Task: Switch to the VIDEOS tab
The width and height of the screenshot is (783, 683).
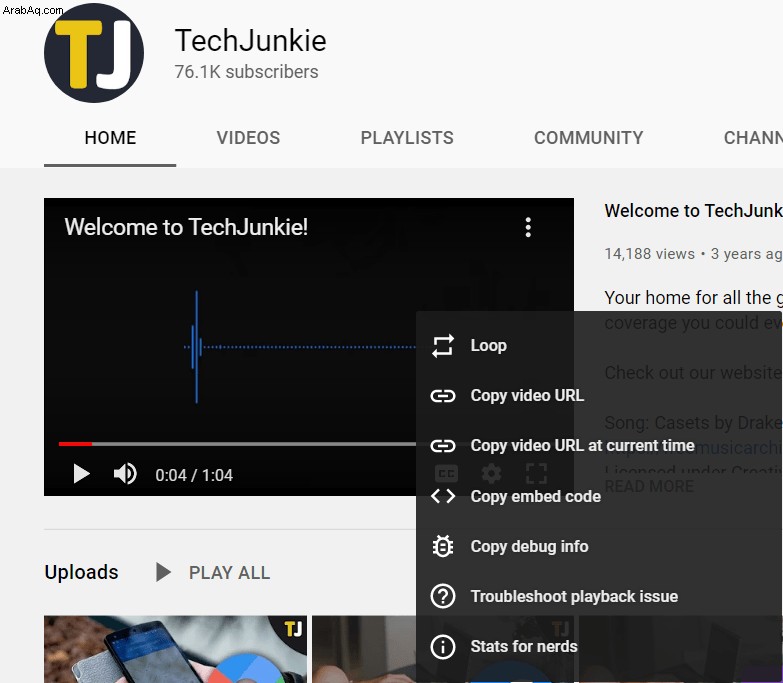Action: 248,138
